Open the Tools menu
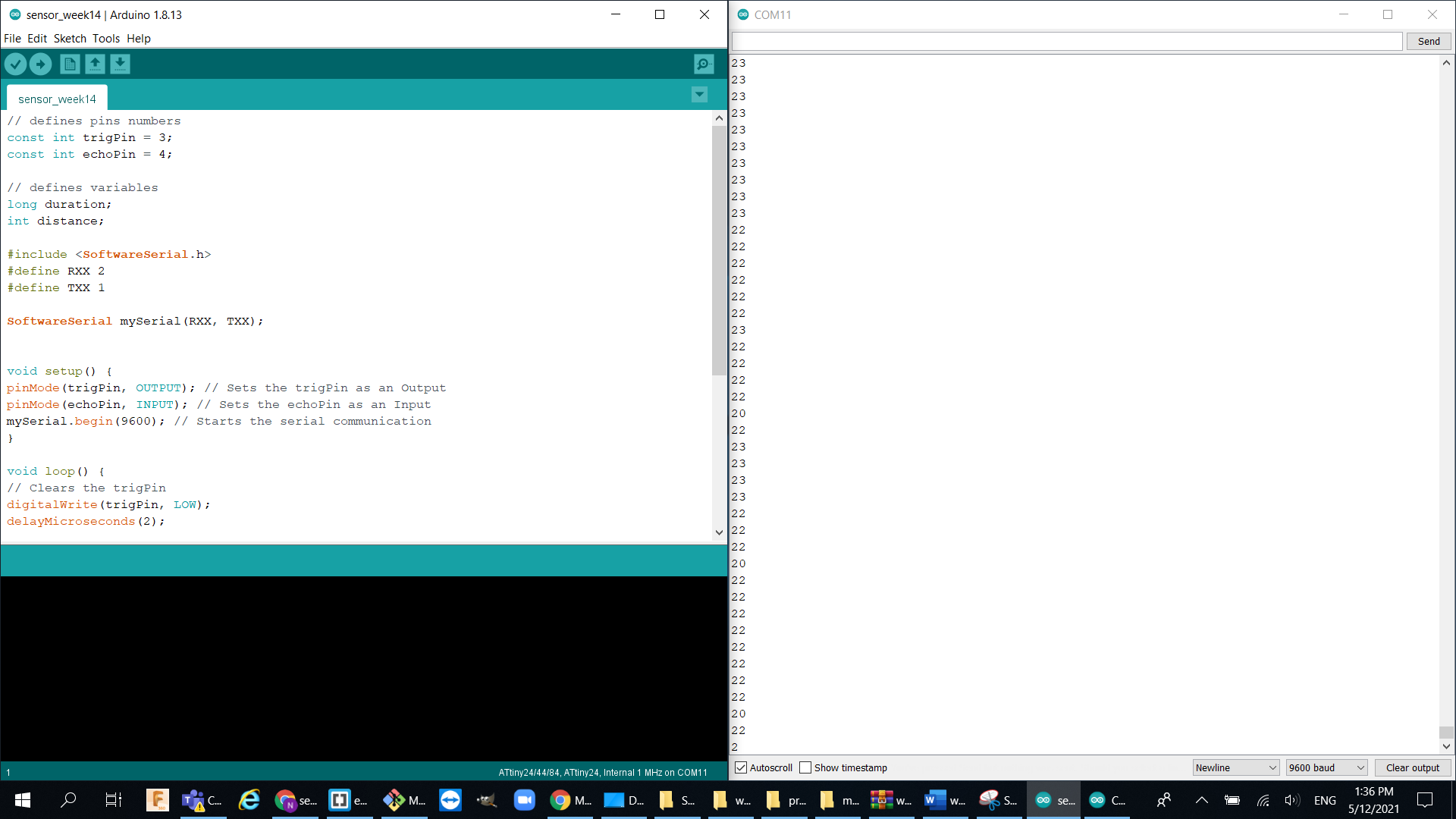 tap(106, 39)
